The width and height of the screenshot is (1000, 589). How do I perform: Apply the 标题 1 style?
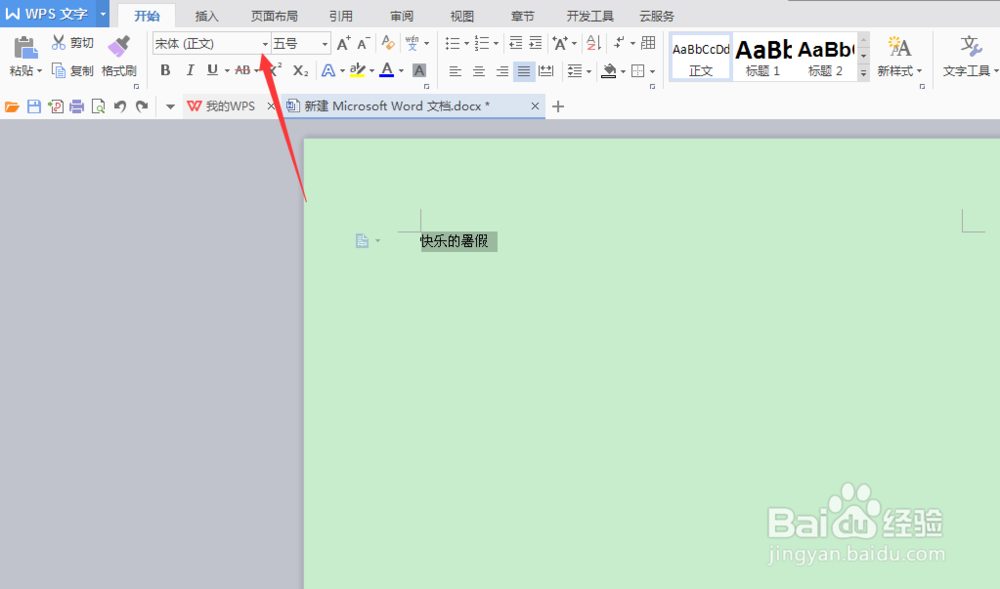[763, 56]
